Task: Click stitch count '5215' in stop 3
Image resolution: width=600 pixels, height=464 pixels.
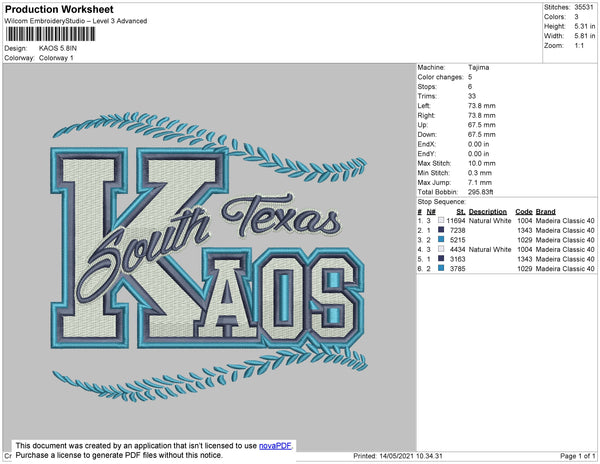Action: [x=458, y=240]
